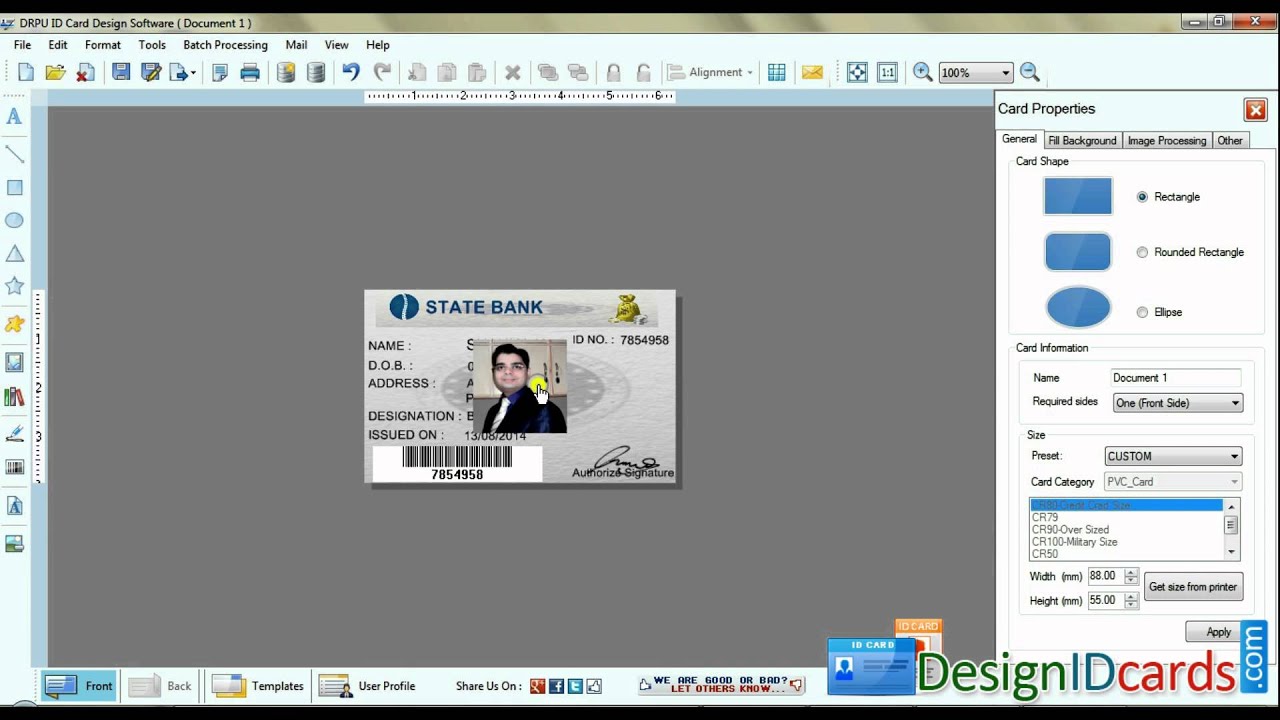Image resolution: width=1280 pixels, height=720 pixels.
Task: Open the Format menu
Action: (103, 45)
